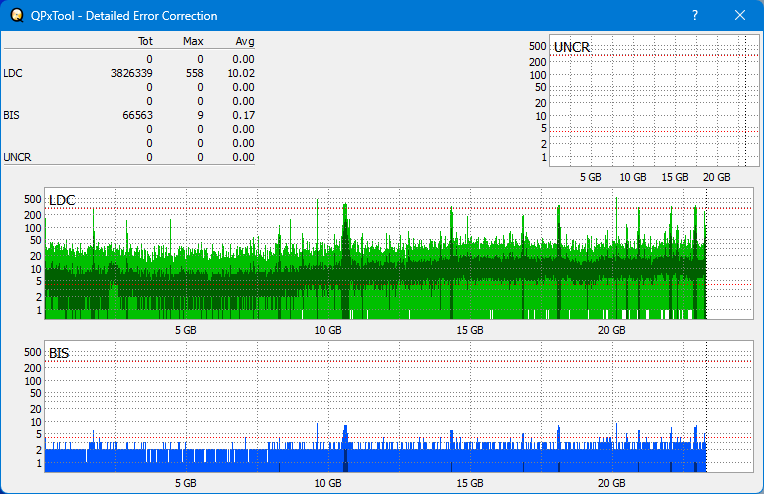The height and width of the screenshot is (494, 764).
Task: Click the LDC title in the green graph
Action: pyautogui.click(x=62, y=201)
